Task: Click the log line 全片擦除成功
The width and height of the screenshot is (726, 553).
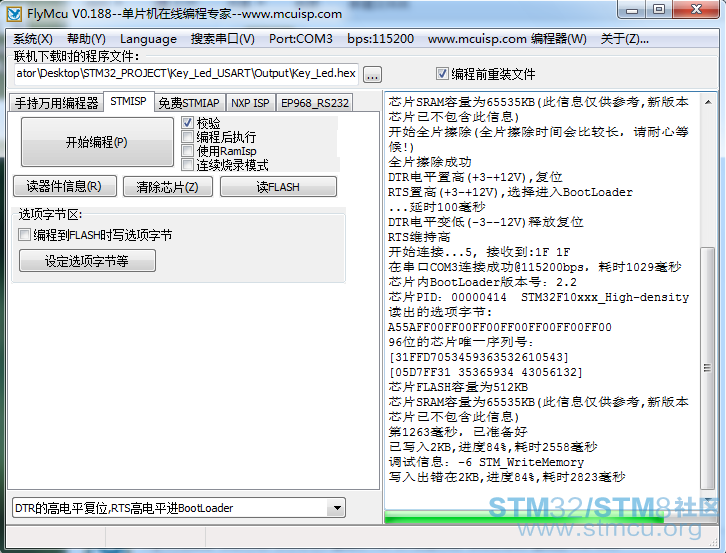Action: click(430, 162)
